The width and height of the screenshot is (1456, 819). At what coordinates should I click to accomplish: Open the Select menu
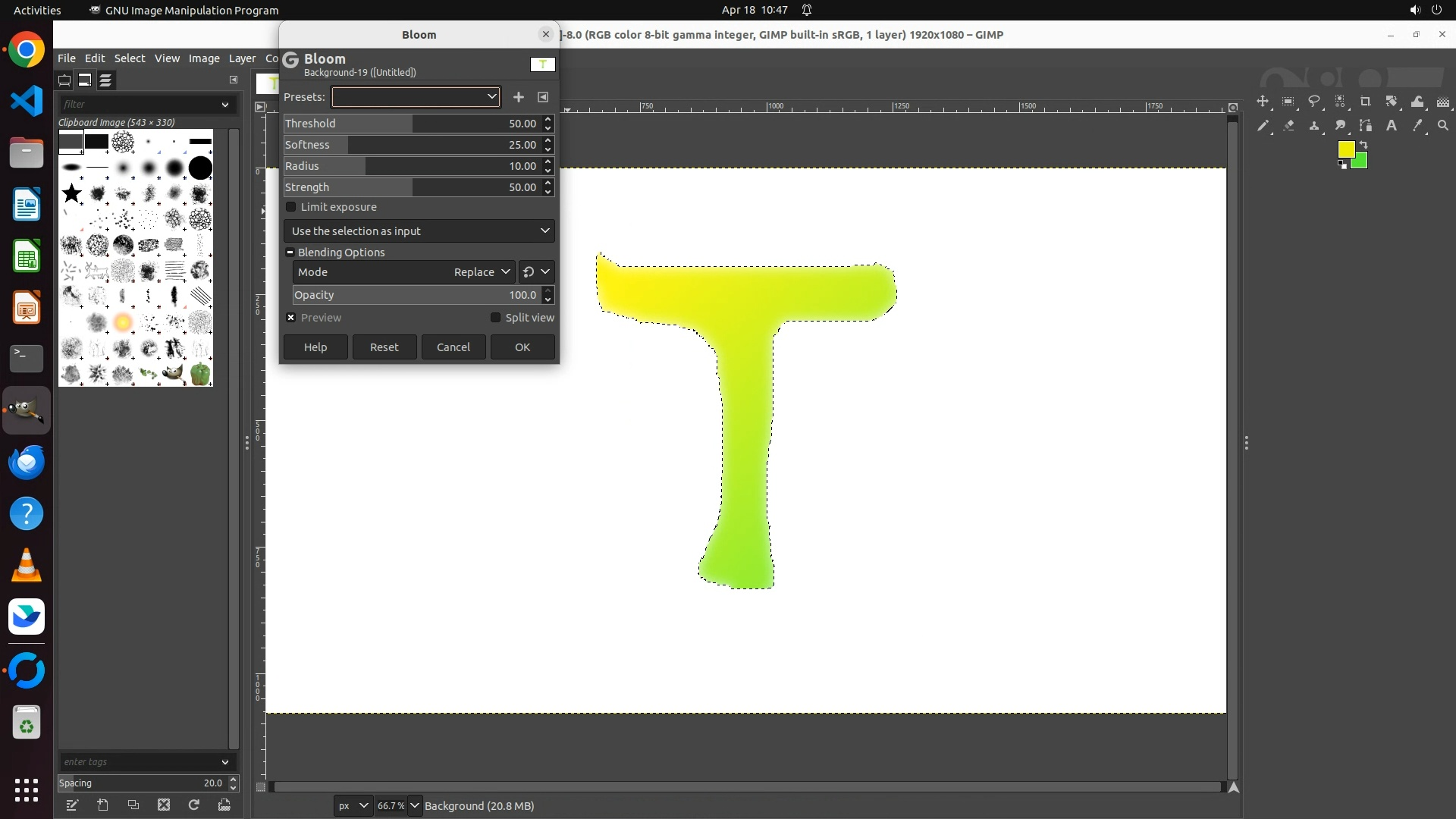130,58
